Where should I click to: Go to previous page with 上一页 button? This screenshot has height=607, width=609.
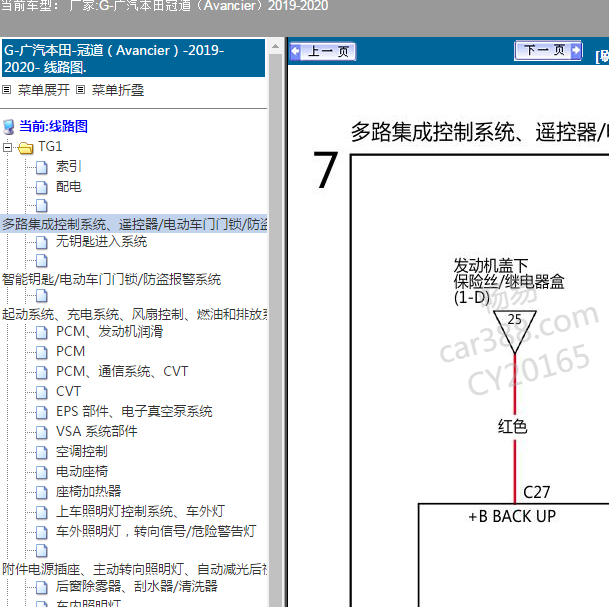[323, 51]
